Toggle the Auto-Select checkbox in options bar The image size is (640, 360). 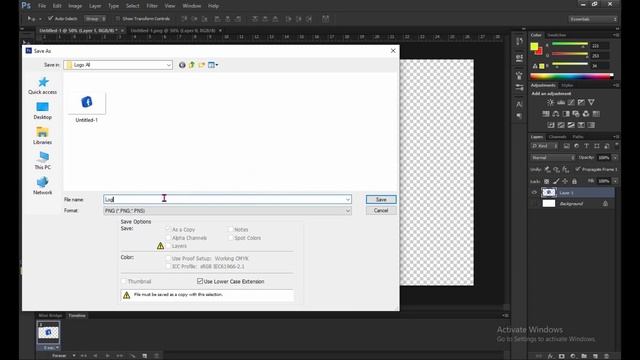point(51,19)
